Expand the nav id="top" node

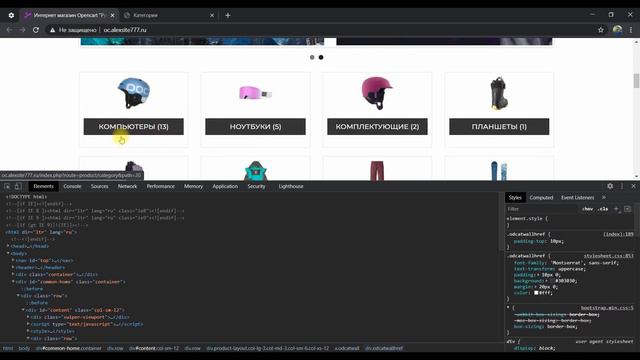(x=13, y=260)
